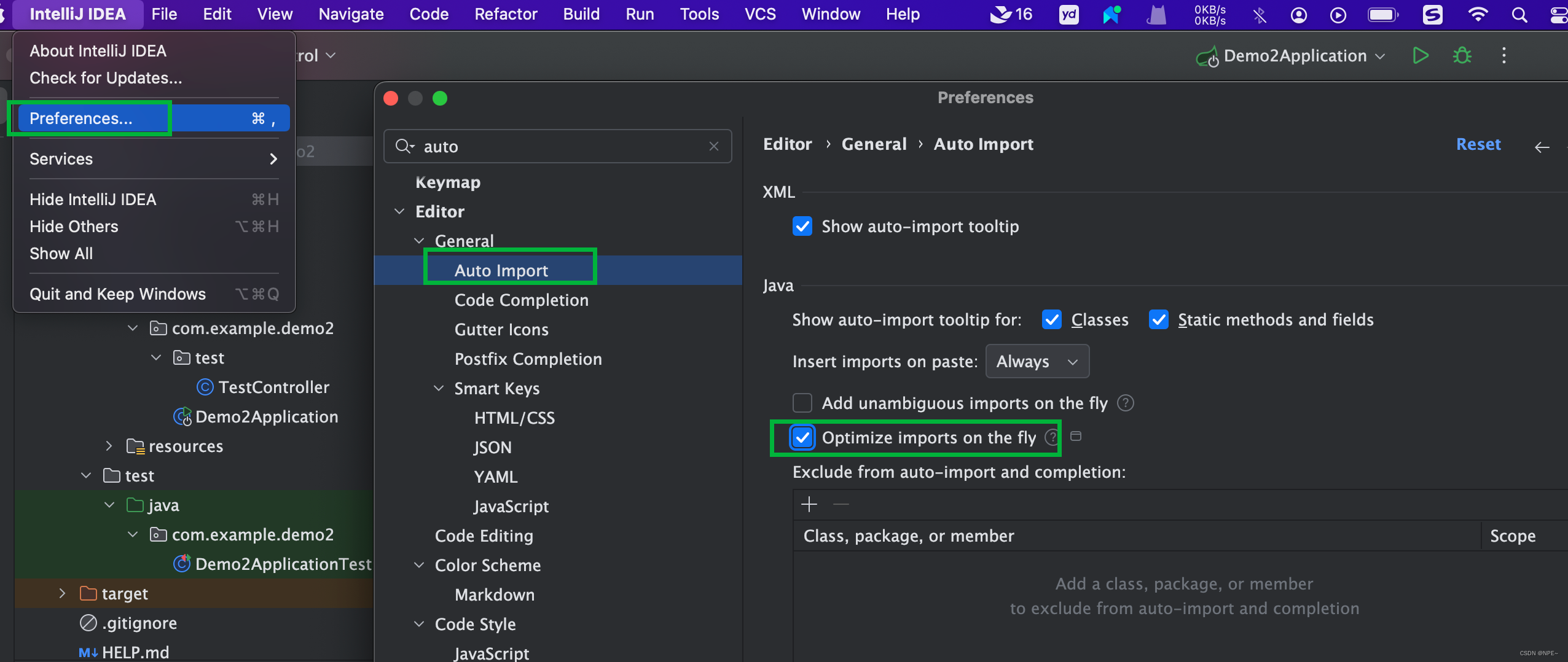Collapse the Color Scheme node
Viewport: 1568px width, 662px height.
419,566
